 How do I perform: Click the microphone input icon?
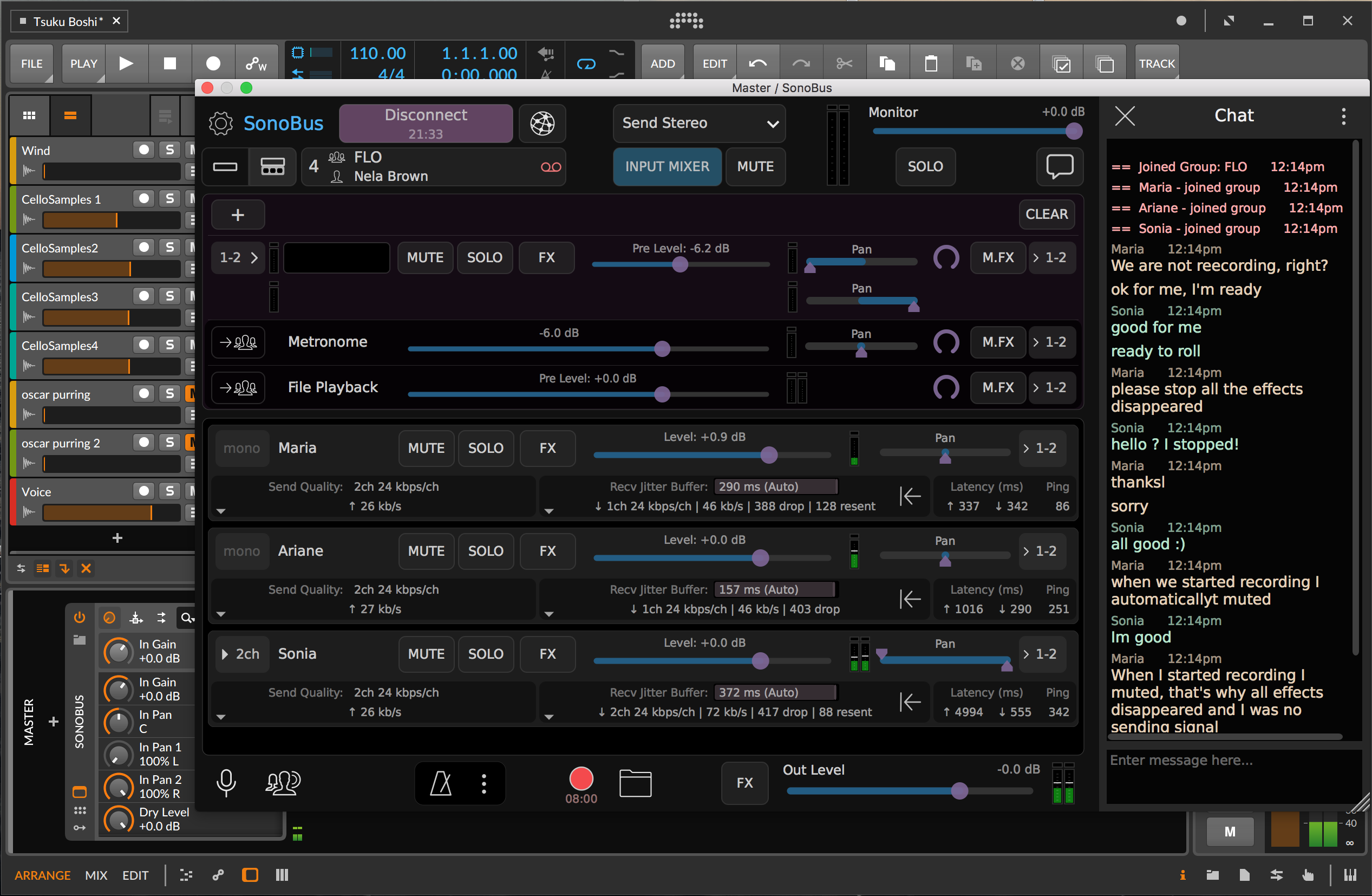[226, 783]
